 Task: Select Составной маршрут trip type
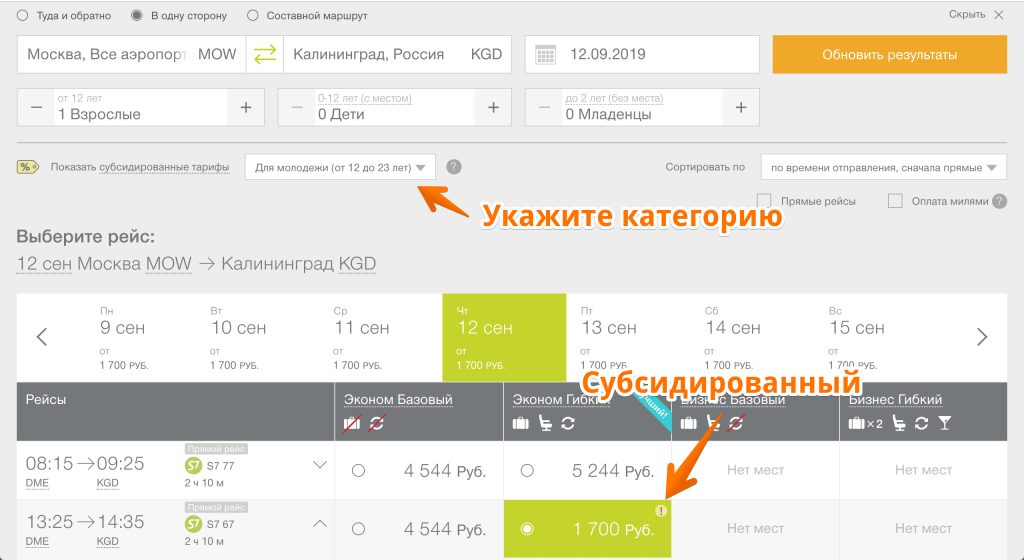253,15
